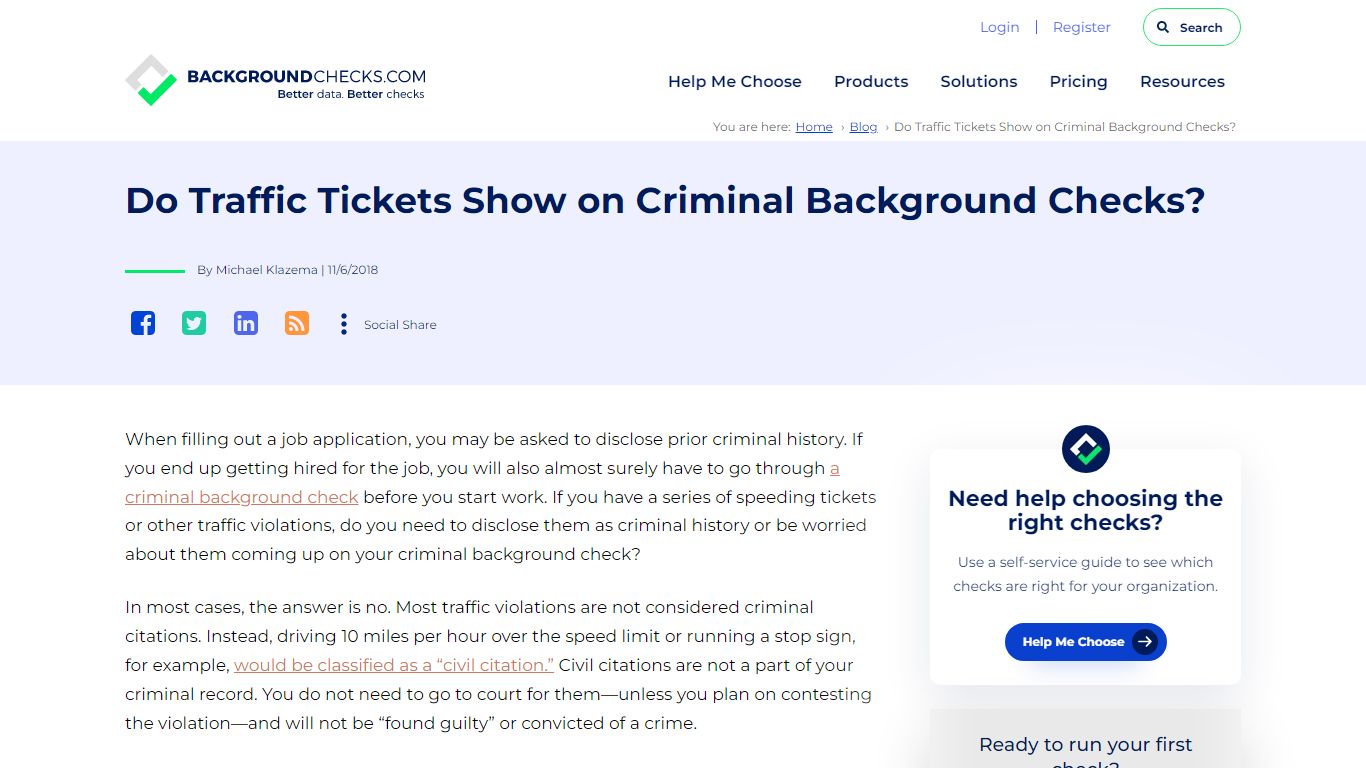Expand the Resources menu

coord(1182,82)
